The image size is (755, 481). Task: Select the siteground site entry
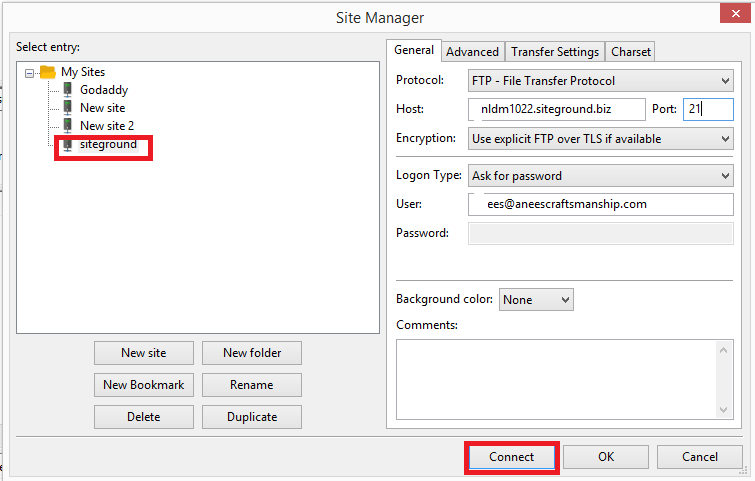(108, 144)
